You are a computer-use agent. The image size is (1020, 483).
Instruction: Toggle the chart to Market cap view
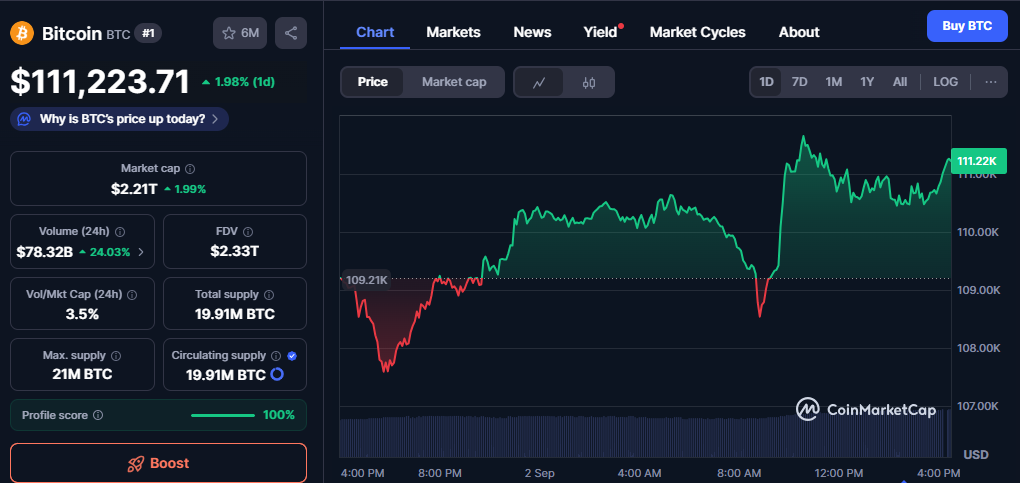coord(454,82)
